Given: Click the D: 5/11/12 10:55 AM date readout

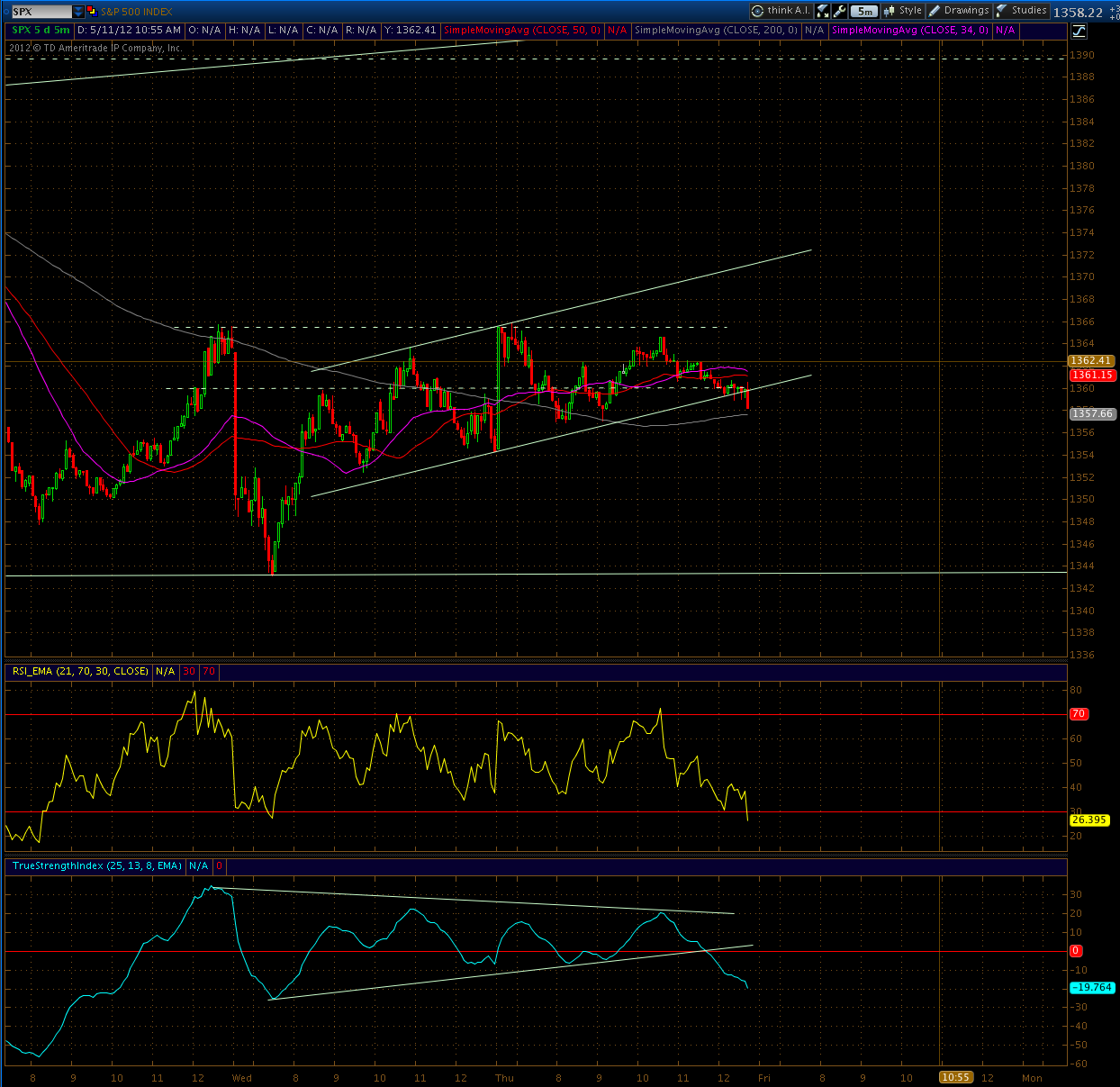Looking at the screenshot, I should pos(129,30).
